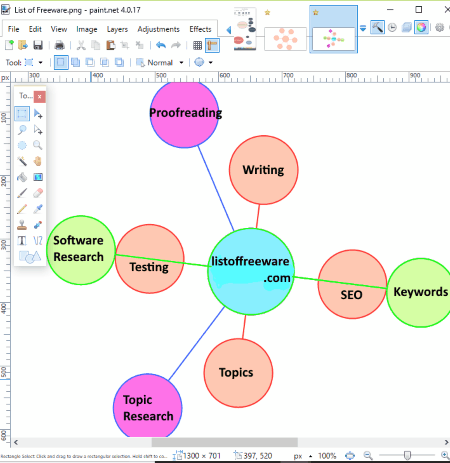Viewport: 450px width, 463px height.
Task: Select the Shapes tool
Action: [30, 257]
